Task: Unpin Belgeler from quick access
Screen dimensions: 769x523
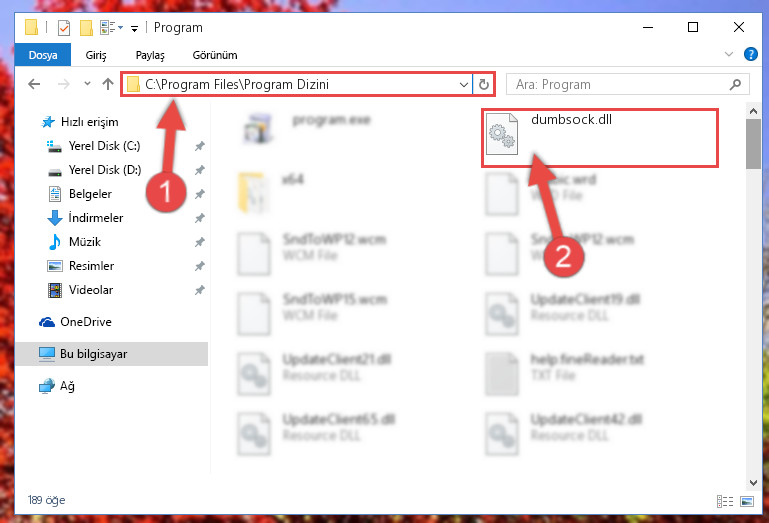Action: click(x=200, y=194)
